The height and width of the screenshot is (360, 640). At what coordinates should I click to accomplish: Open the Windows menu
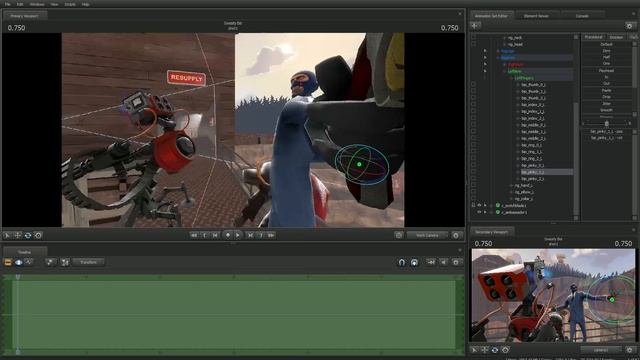pyautogui.click(x=37, y=4)
